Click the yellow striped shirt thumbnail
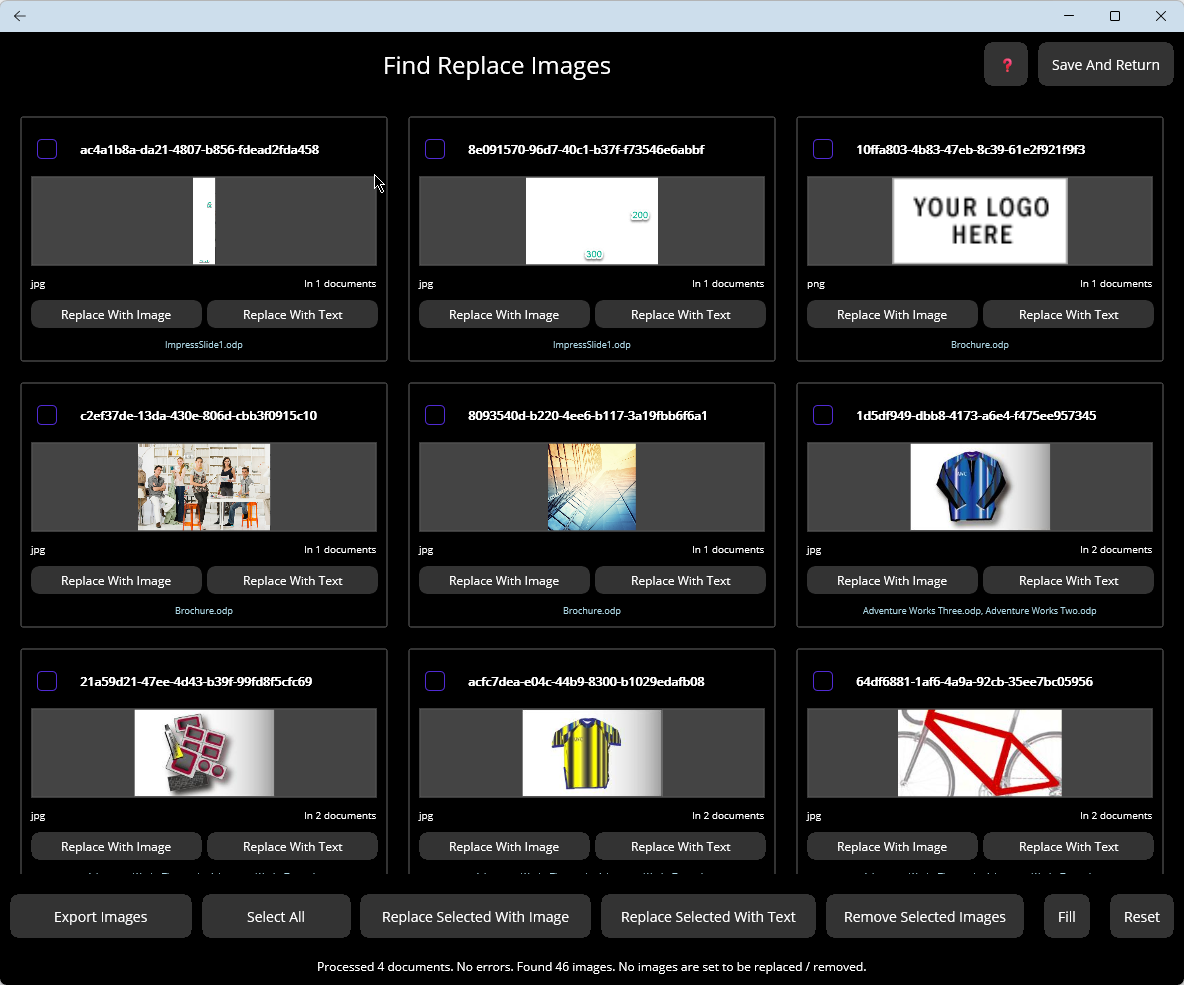This screenshot has width=1184, height=985. [x=591, y=752]
